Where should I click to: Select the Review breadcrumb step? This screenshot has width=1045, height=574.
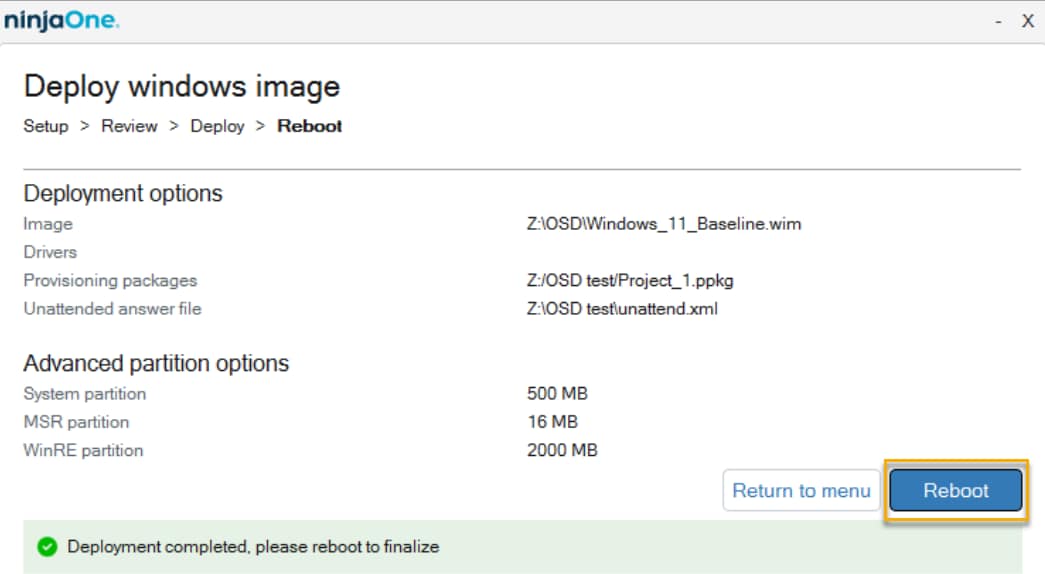[x=129, y=126]
